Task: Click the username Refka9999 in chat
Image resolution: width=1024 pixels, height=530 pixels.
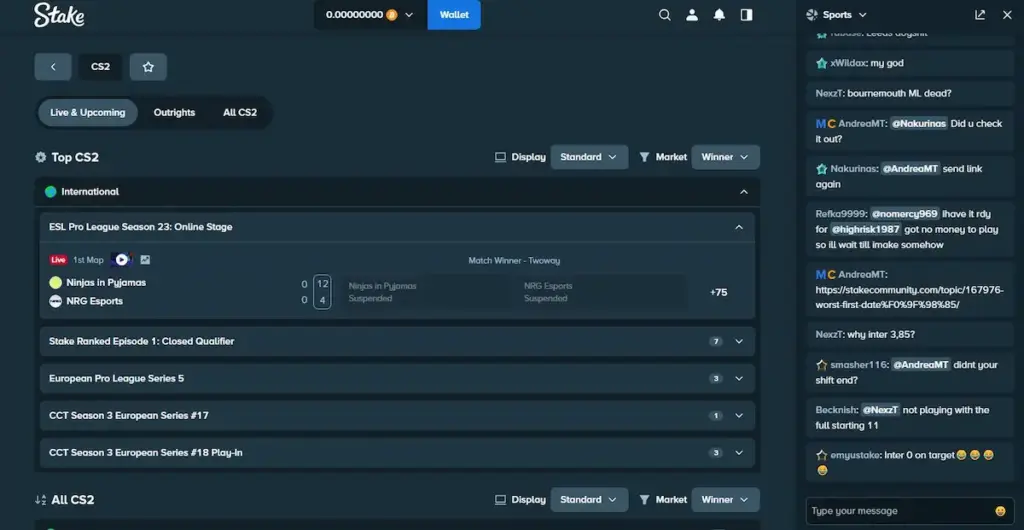Action: pyautogui.click(x=840, y=214)
